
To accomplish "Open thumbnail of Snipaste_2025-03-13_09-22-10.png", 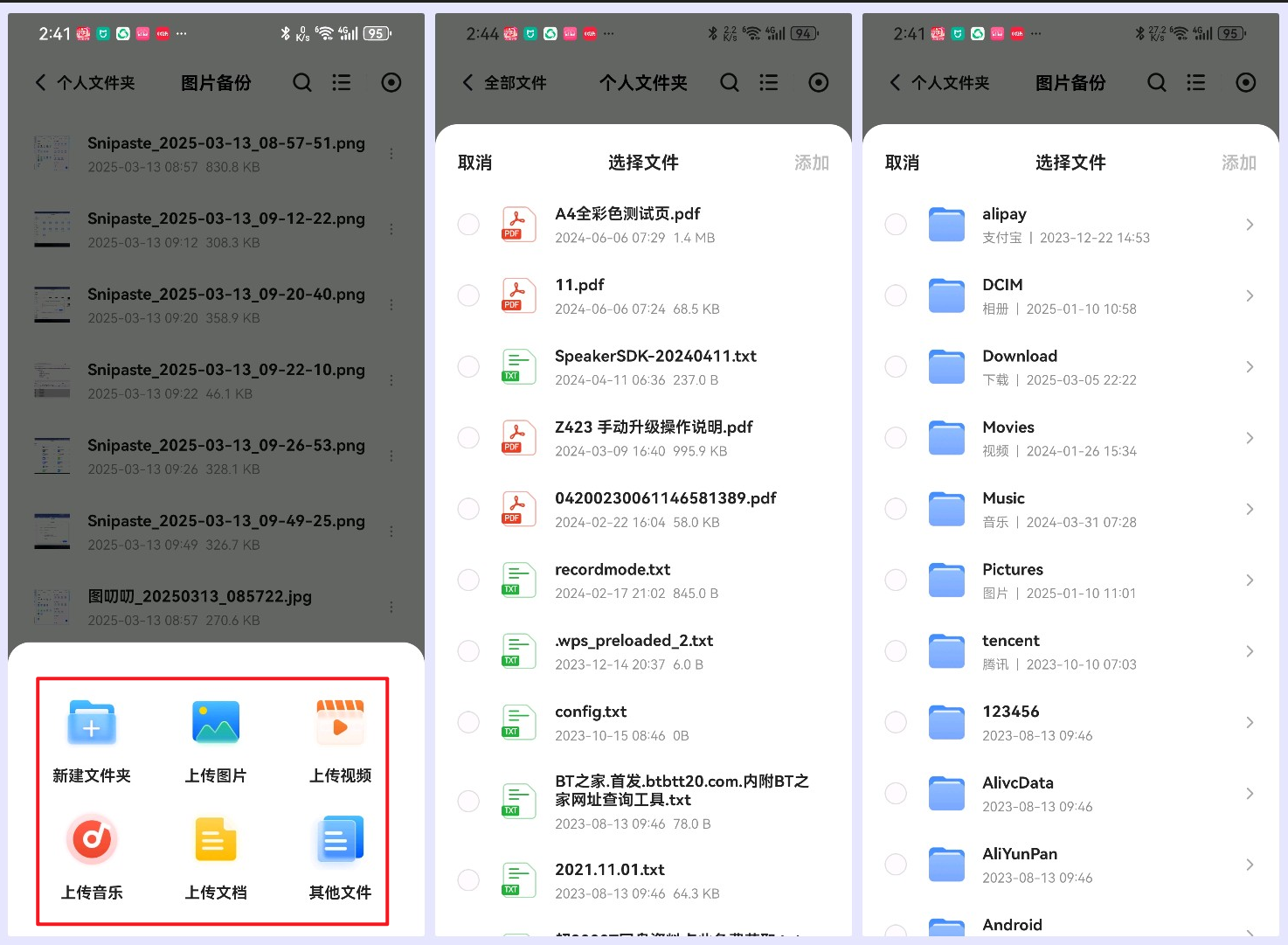I will 52,380.
